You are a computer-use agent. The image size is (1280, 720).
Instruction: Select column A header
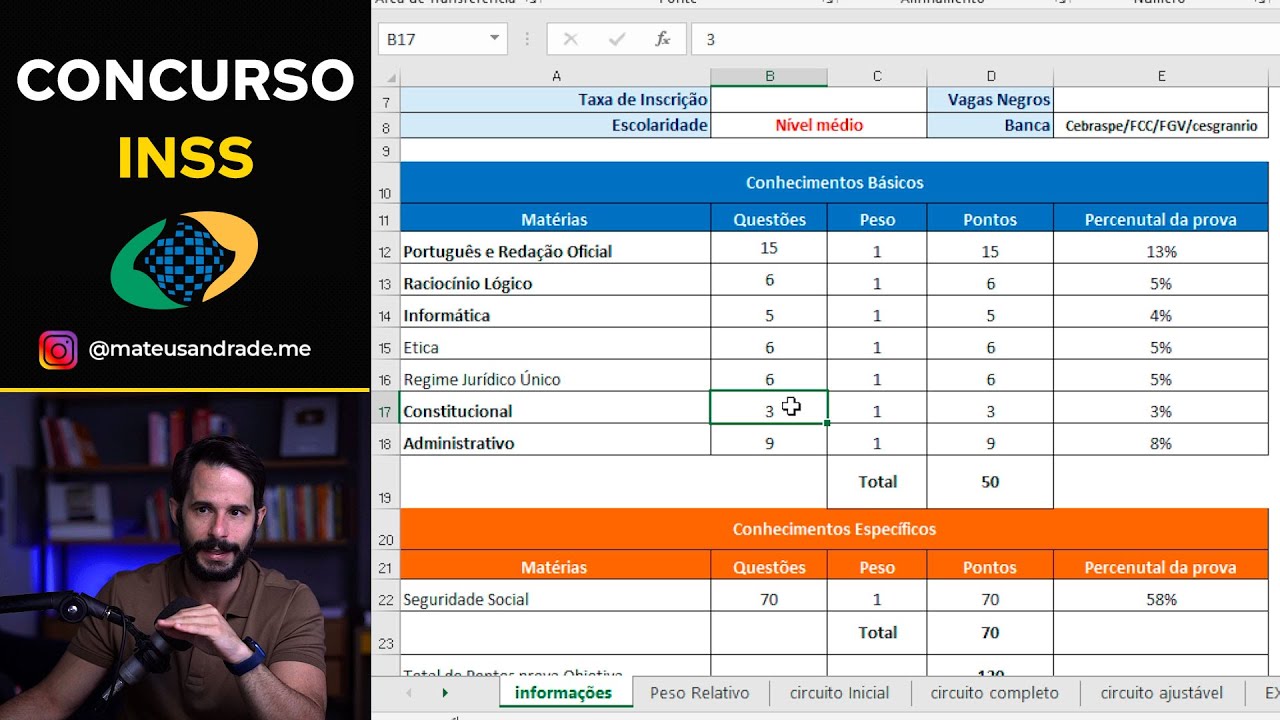click(556, 76)
